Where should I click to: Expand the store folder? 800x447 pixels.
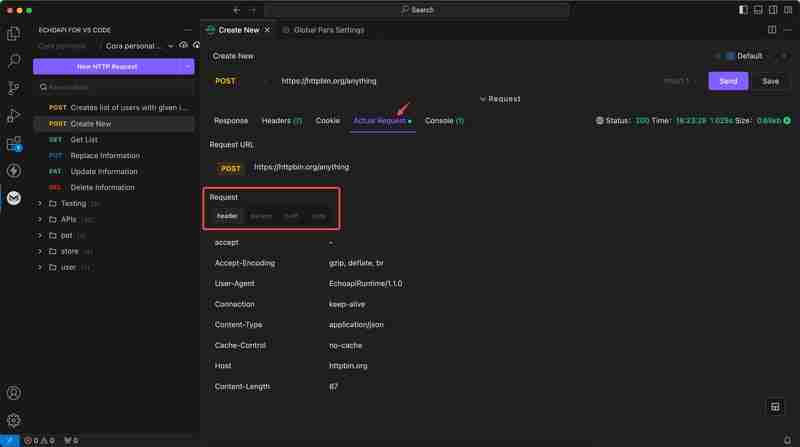39,252
